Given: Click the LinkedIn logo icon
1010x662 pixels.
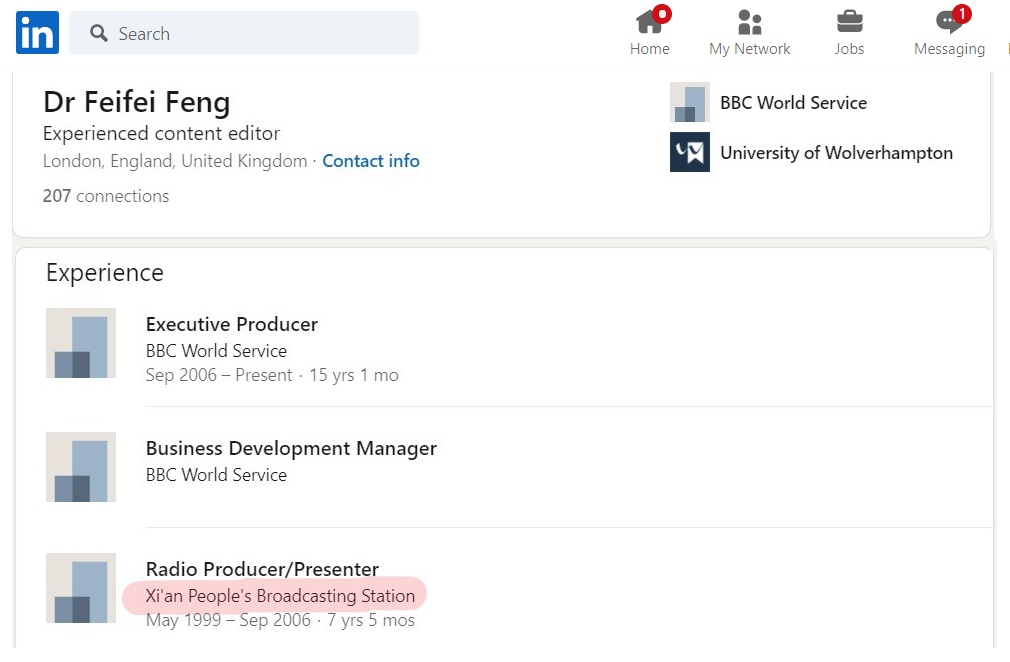Looking at the screenshot, I should pyautogui.click(x=37, y=32).
